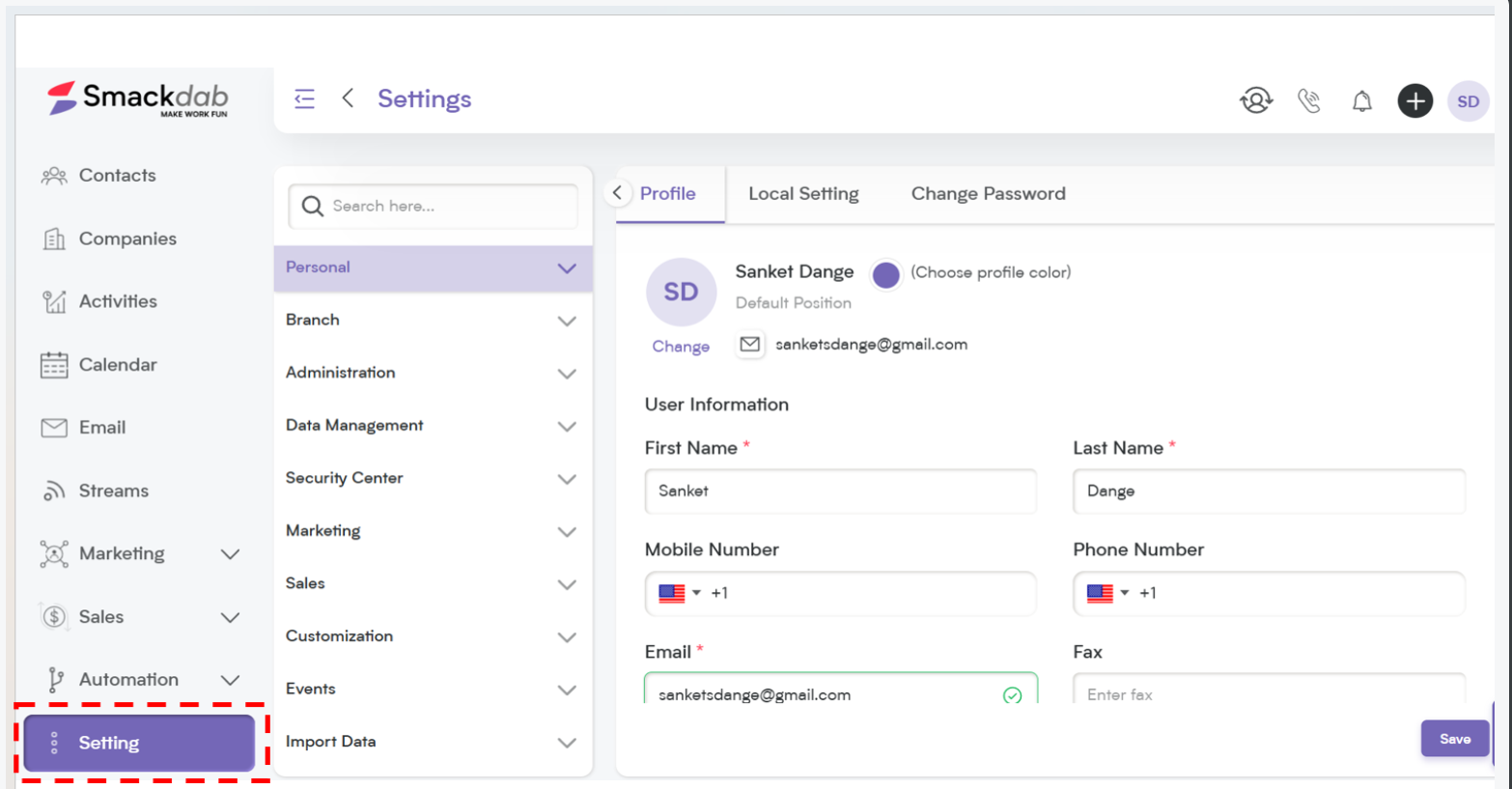Click the Email envelope icon in sidebar

point(54,428)
